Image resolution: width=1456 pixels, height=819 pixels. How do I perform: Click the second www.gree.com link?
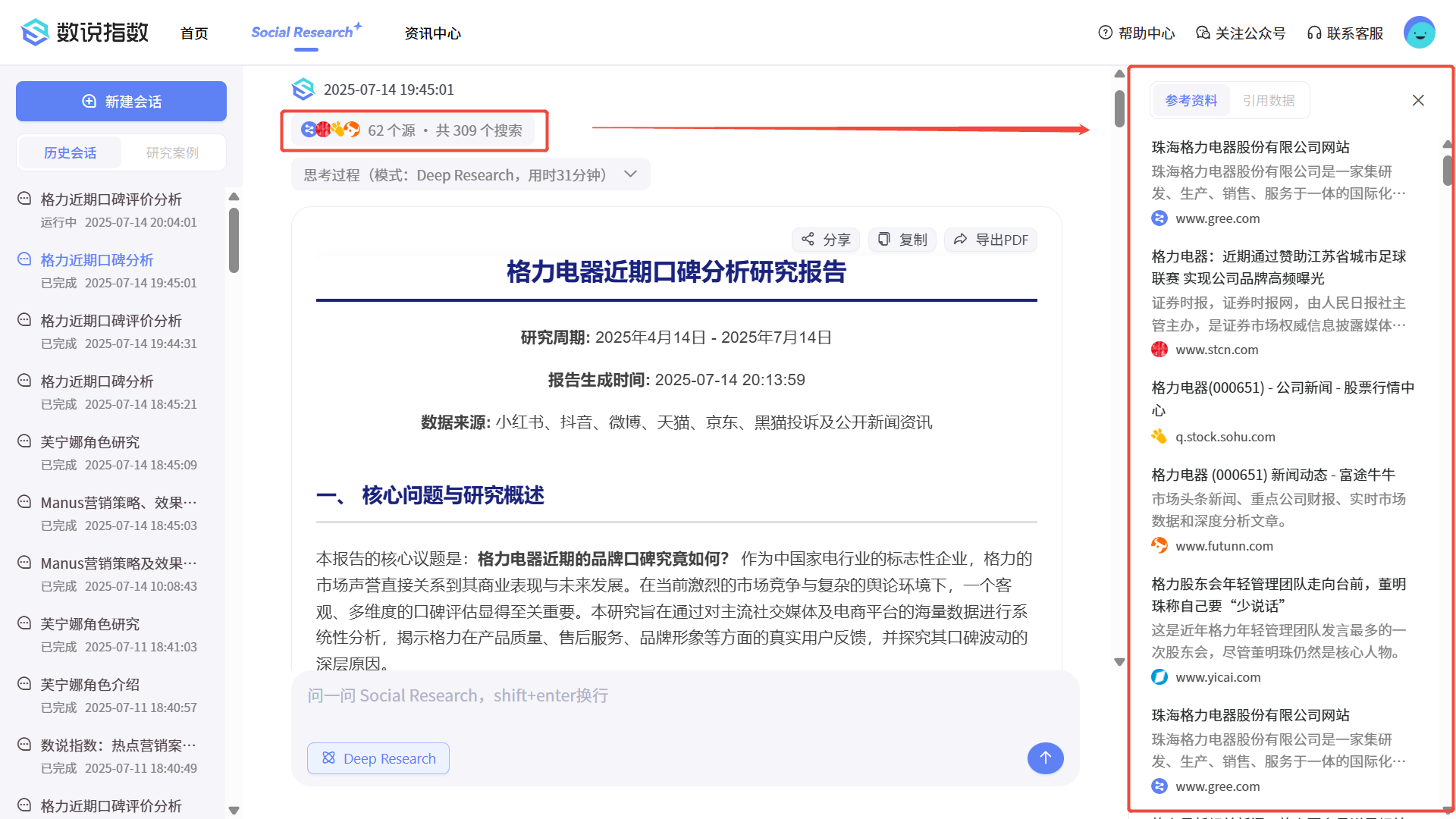(x=1217, y=786)
